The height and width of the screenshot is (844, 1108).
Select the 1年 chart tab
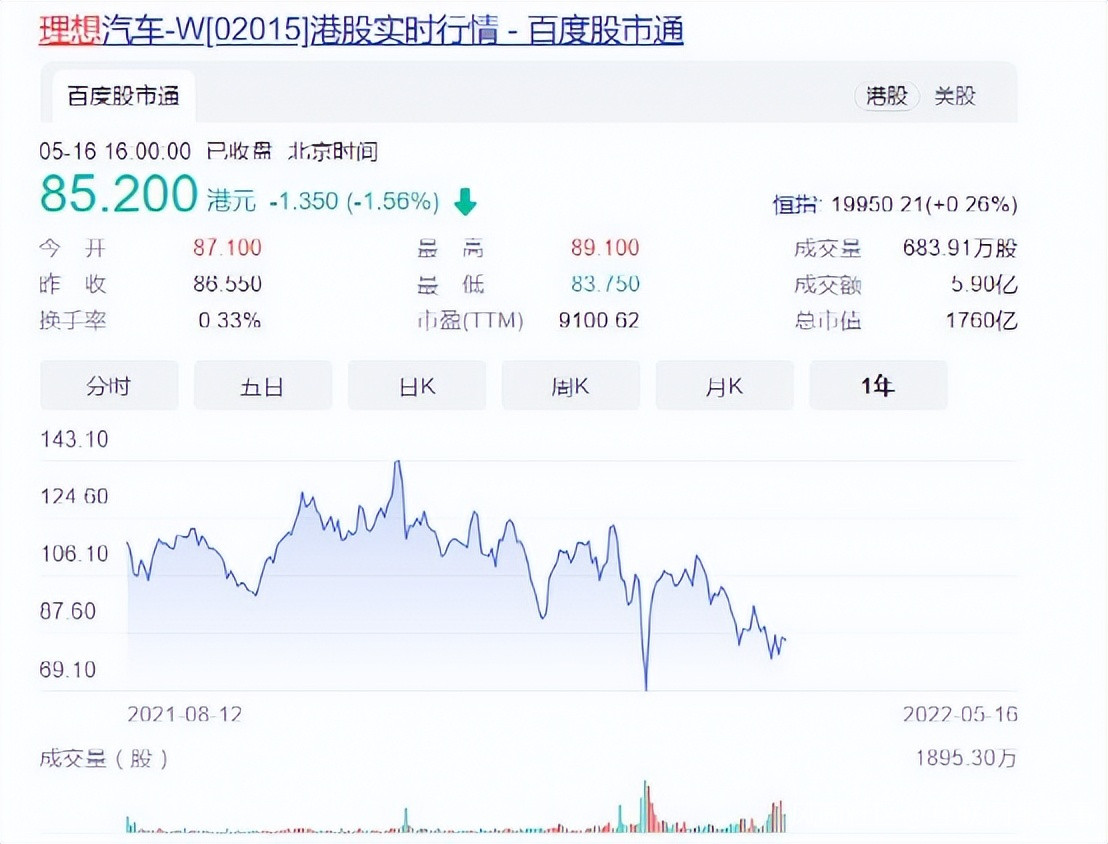[x=878, y=385]
